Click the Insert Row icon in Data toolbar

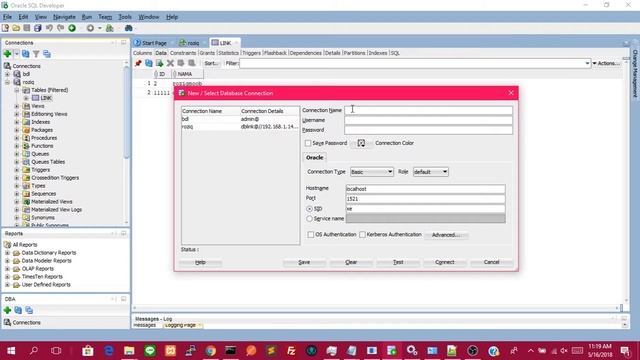point(160,63)
